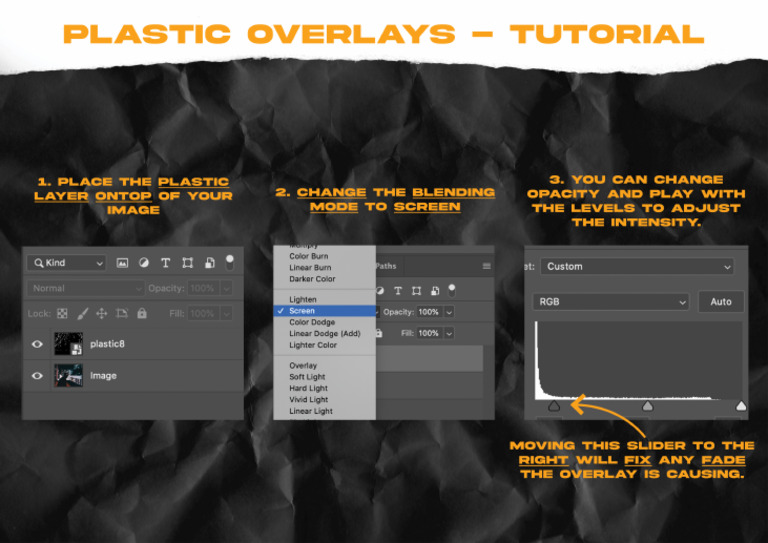Click smart object filter icon beside Kind dropdown
768x543 pixels.
[x=210, y=263]
